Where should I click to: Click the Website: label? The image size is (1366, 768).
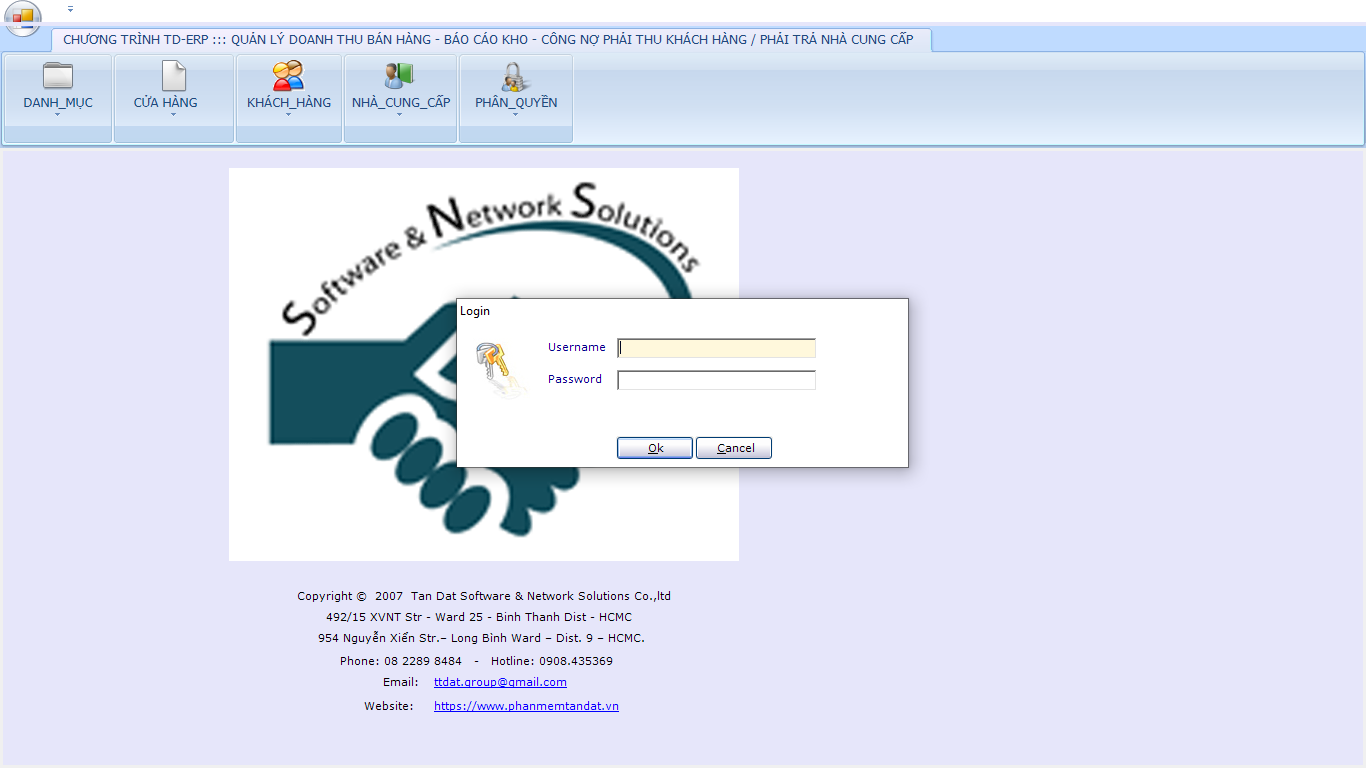point(389,706)
